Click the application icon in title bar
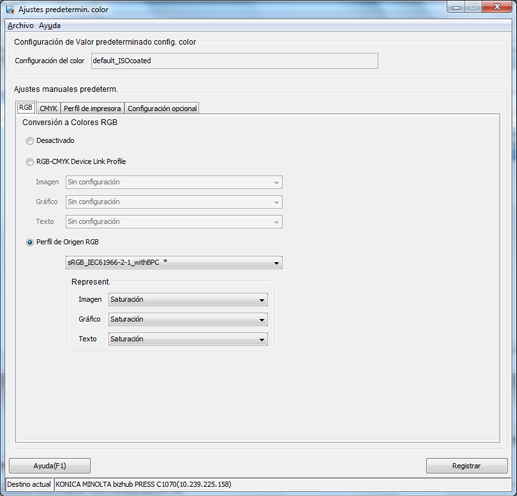Viewport: 517px width, 496px height. [10, 9]
